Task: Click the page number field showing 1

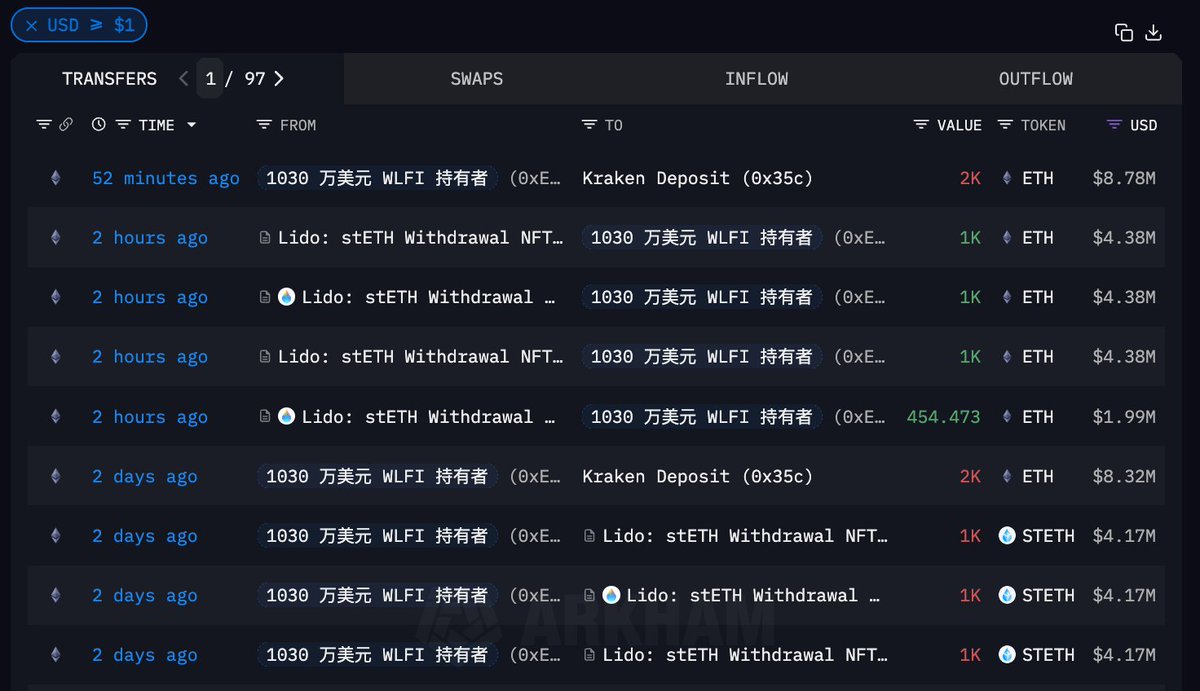Action: (x=210, y=78)
